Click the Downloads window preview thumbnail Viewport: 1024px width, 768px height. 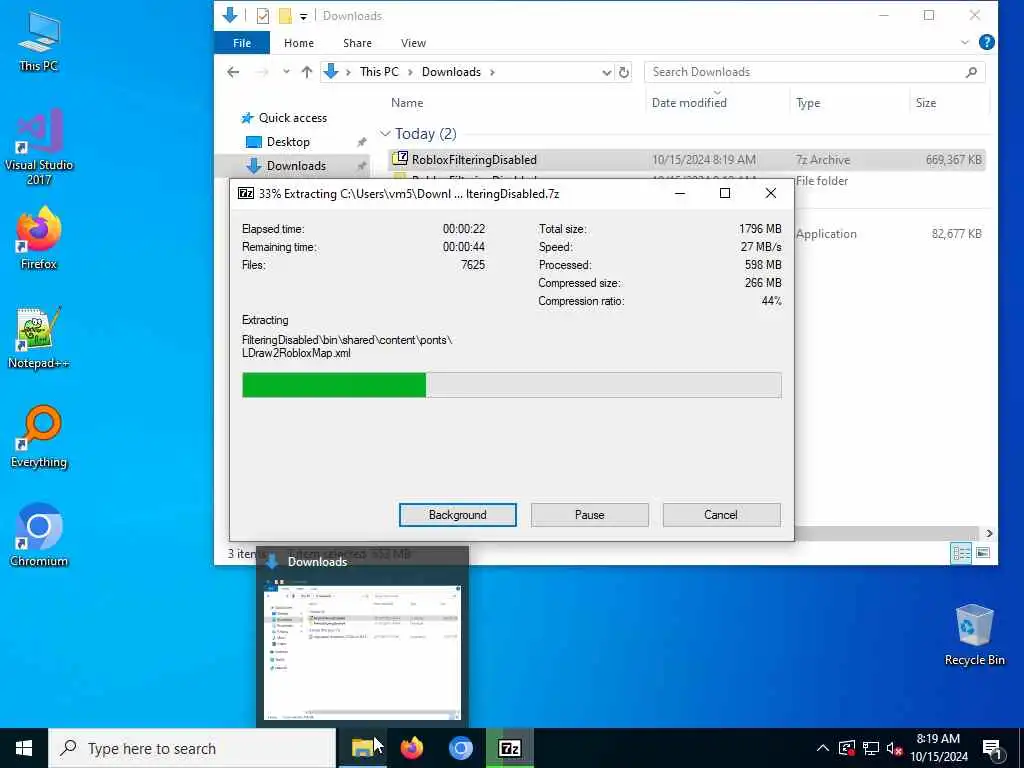[362, 650]
